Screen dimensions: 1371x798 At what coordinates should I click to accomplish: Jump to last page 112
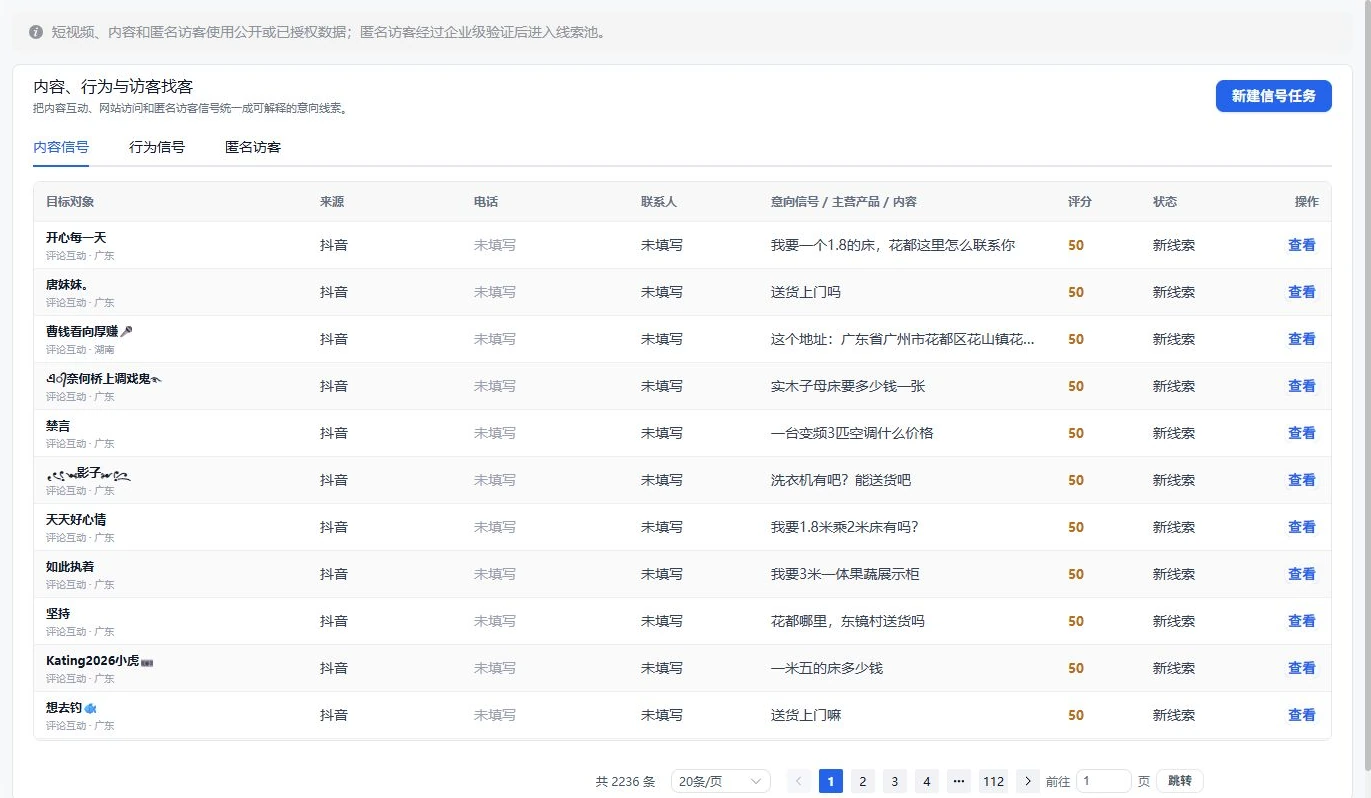[993, 781]
